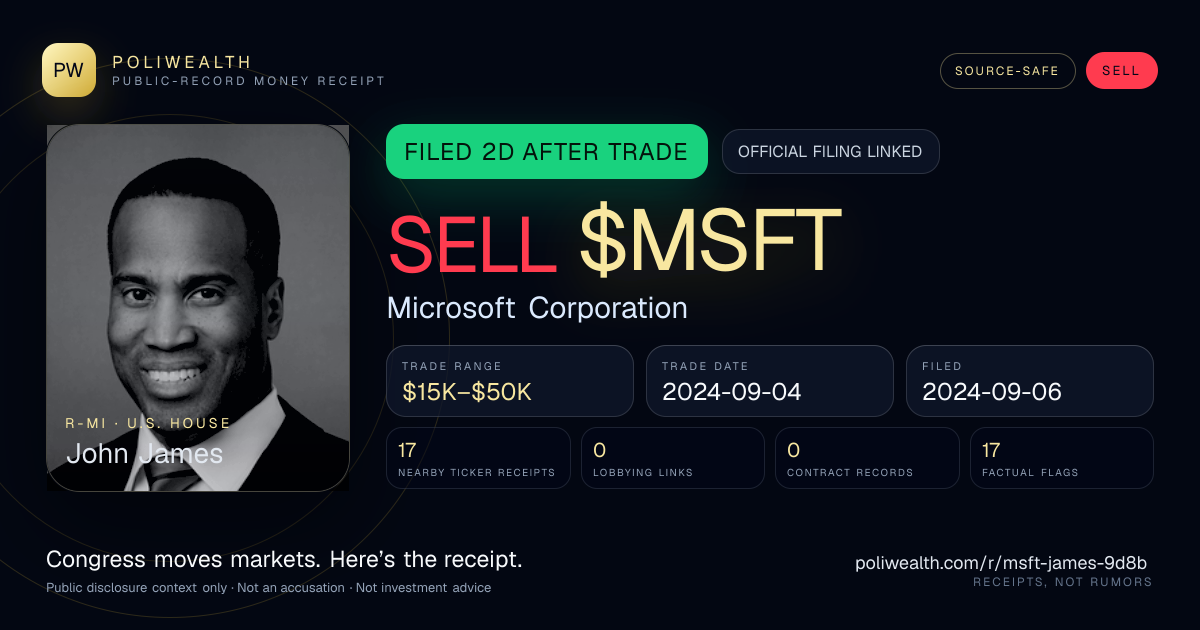The width and height of the screenshot is (1200, 630).
Task: Open the 0 Contract Records tile
Action: [x=867, y=458]
